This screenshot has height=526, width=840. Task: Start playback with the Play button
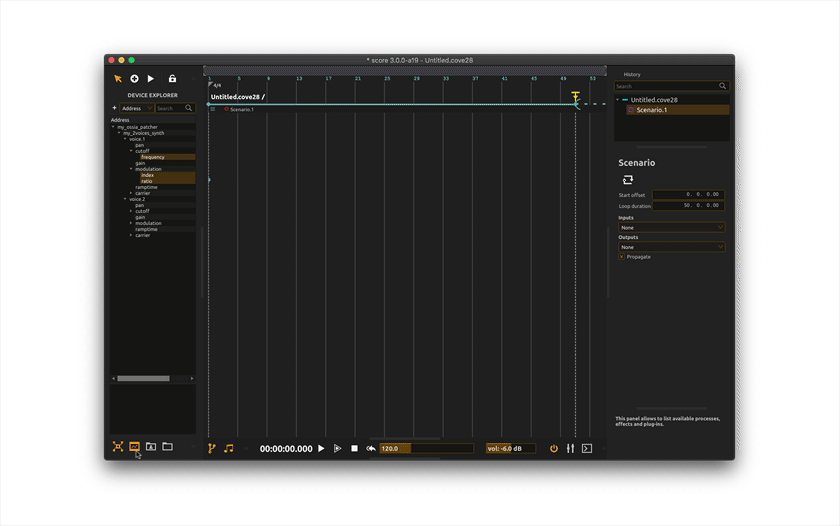321,448
